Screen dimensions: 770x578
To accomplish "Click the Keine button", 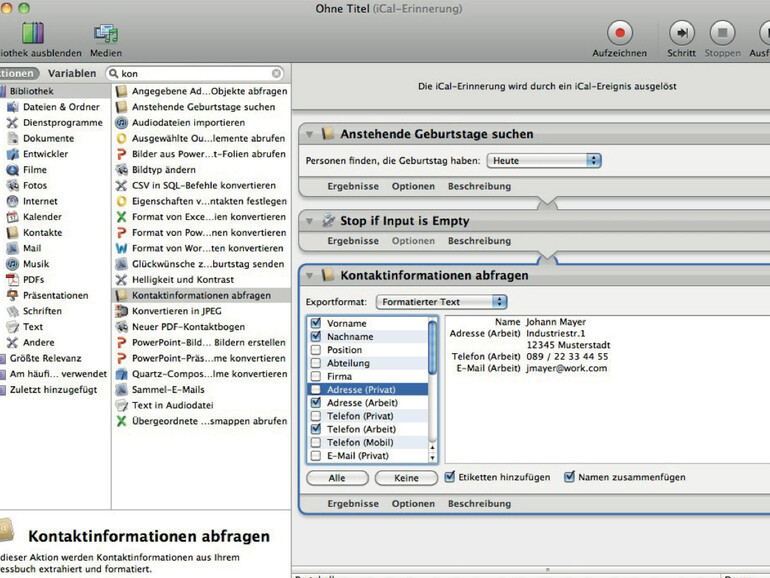I will tap(406, 479).
